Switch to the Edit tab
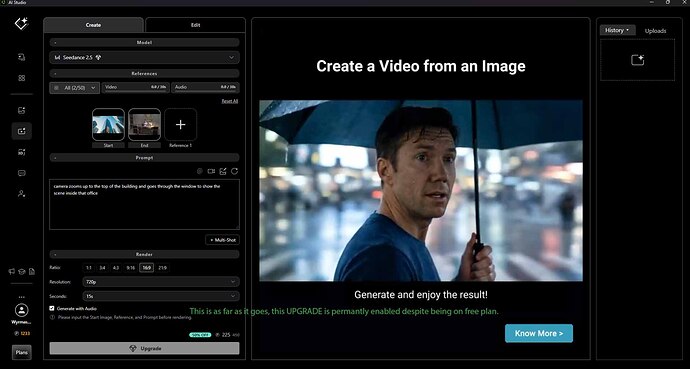690x369 pixels. coord(195,25)
